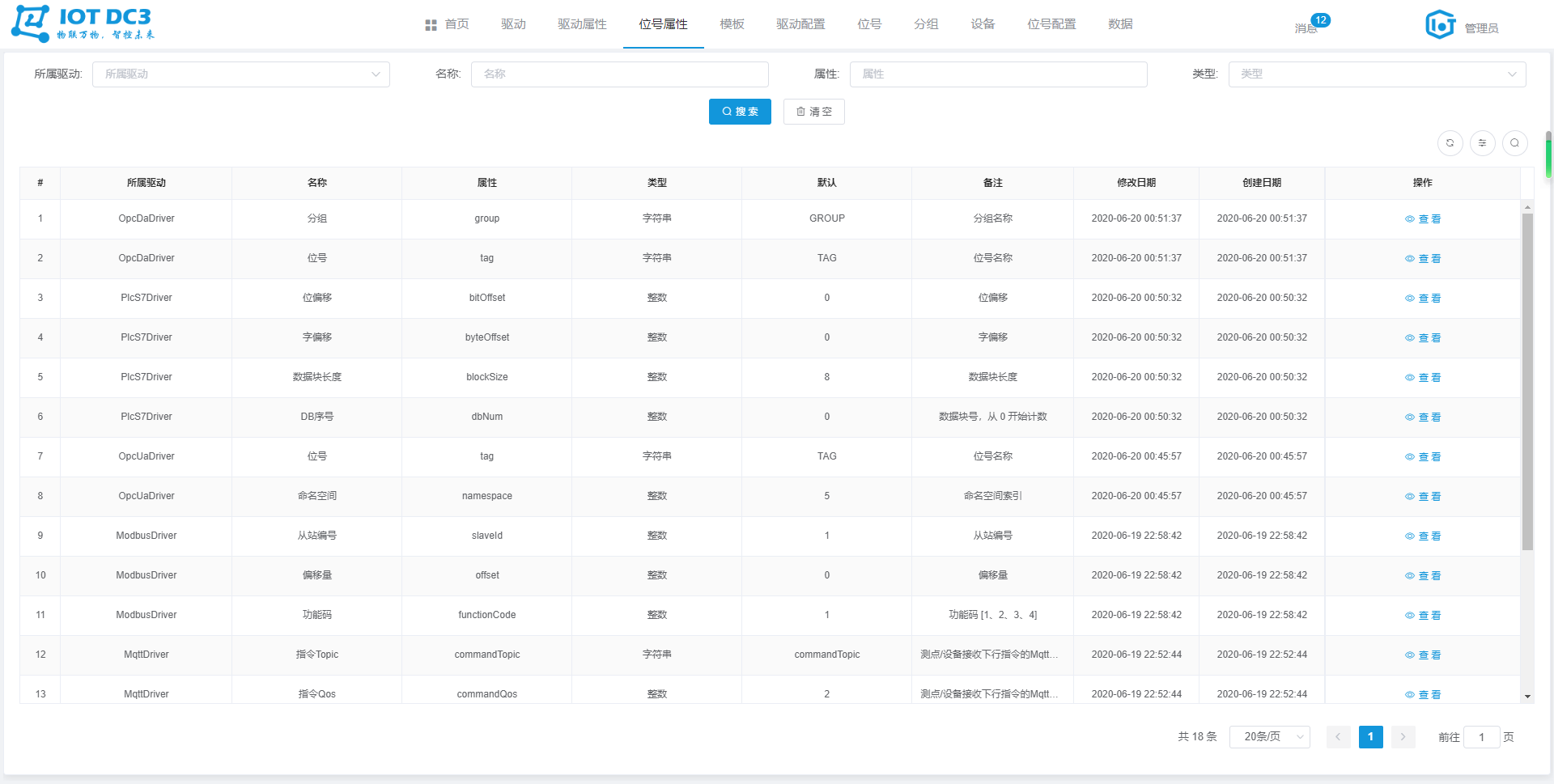Click the IOT DC3 logo
Image resolution: width=1554 pixels, height=784 pixels.
pos(83,23)
